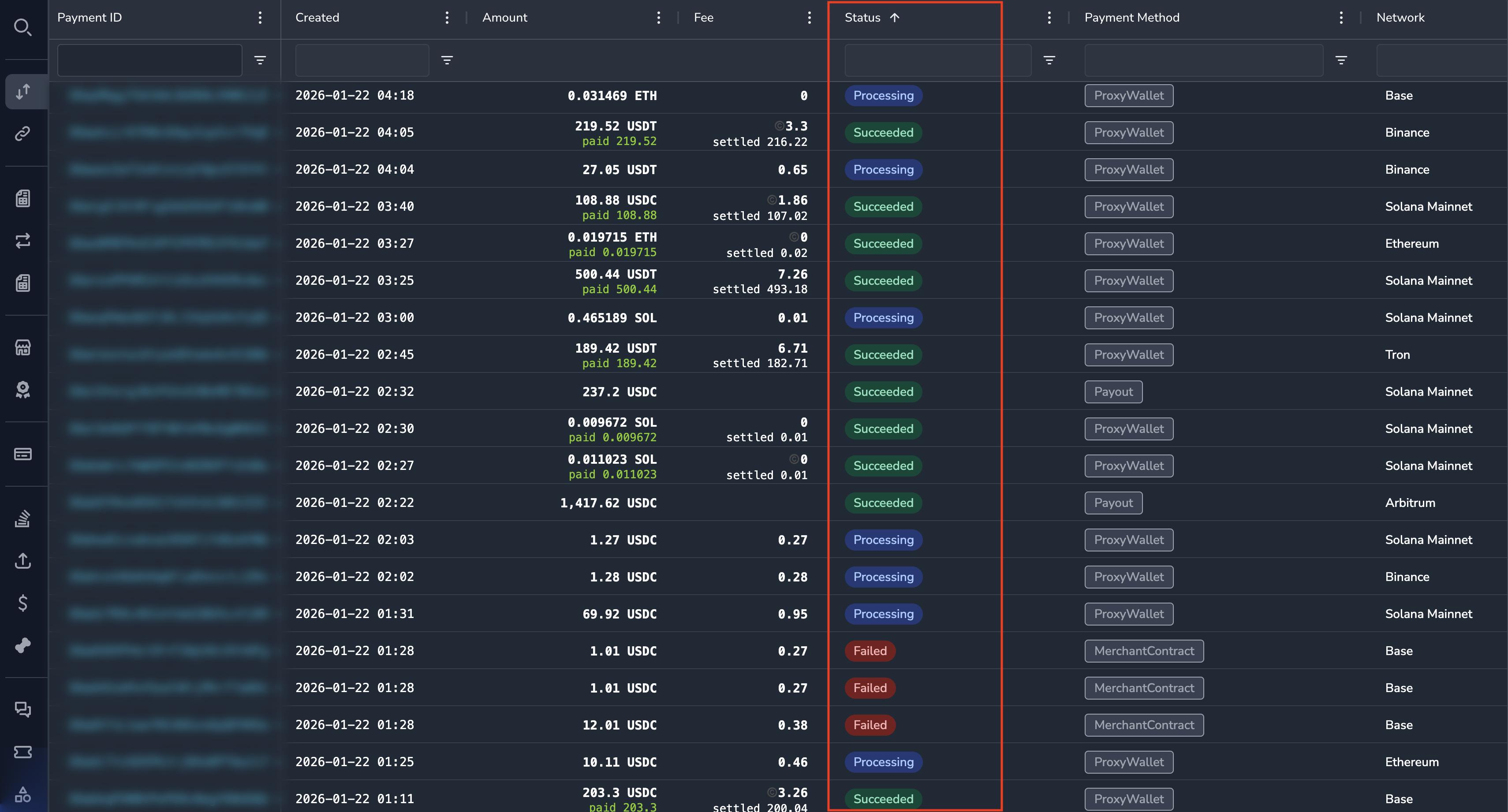The image size is (1508, 812).
Task: Click the Failed badge on the 12.01 USDC row
Action: [870, 725]
